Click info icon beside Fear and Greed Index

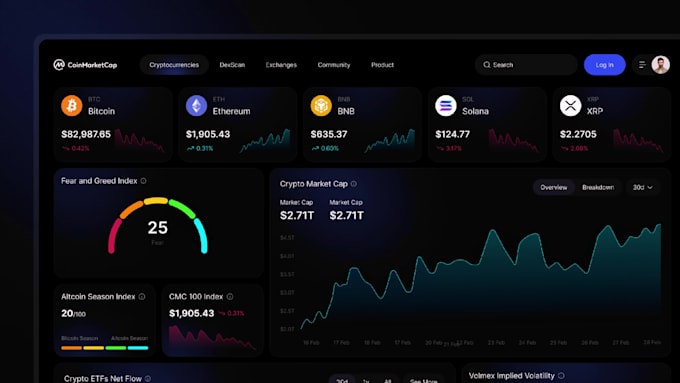144,181
